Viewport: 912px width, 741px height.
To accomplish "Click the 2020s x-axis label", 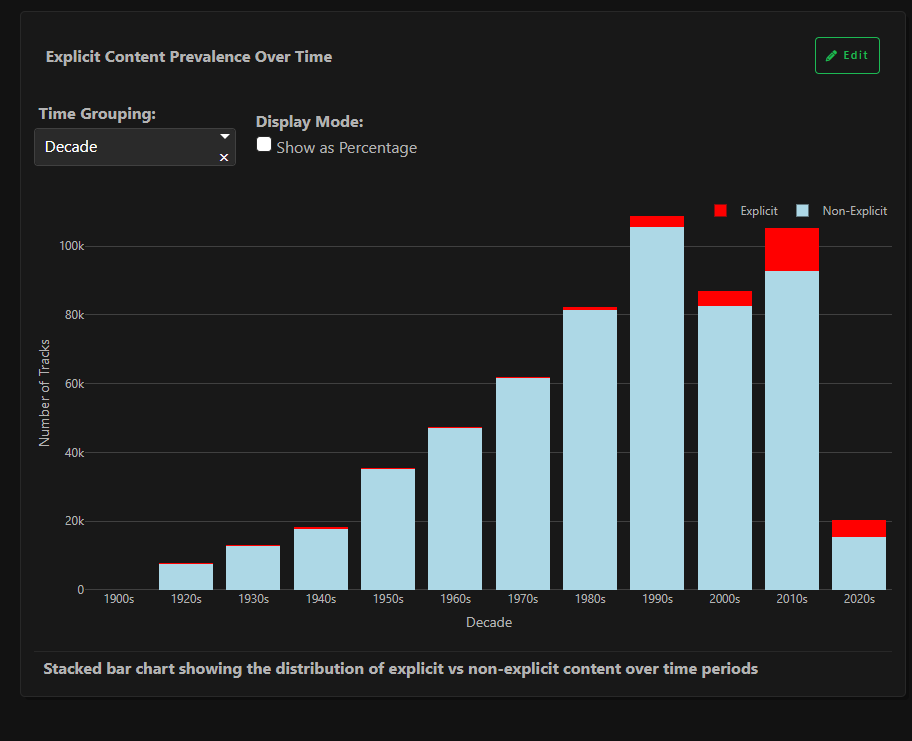I will [859, 599].
